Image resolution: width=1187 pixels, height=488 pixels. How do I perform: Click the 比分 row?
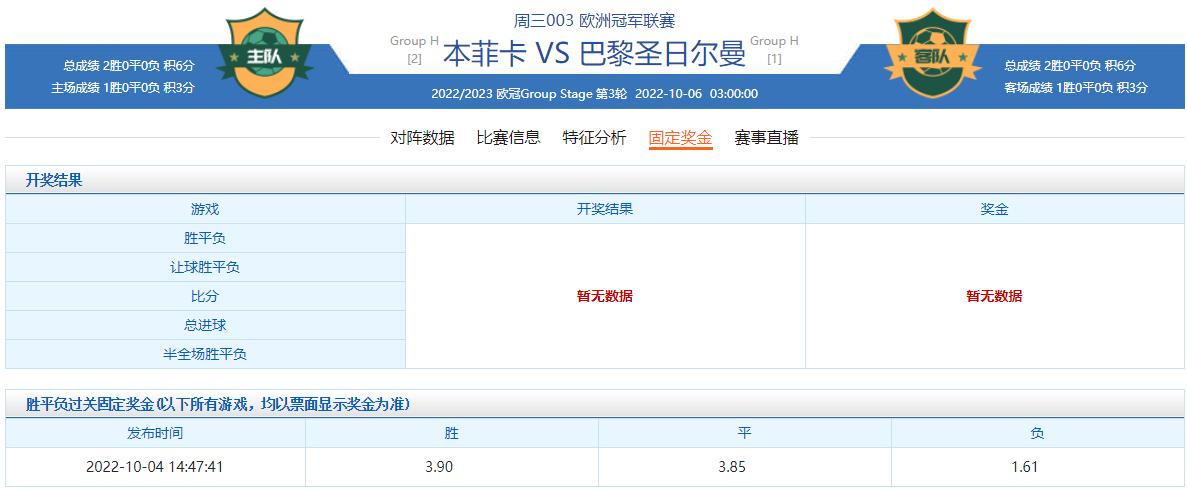point(205,297)
